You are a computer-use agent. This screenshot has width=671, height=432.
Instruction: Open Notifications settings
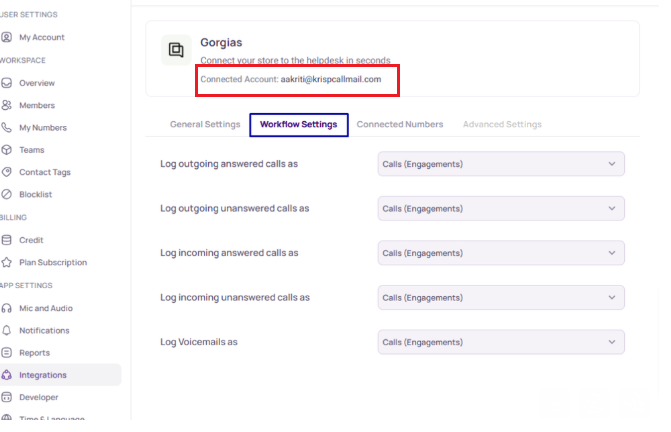[44, 330]
